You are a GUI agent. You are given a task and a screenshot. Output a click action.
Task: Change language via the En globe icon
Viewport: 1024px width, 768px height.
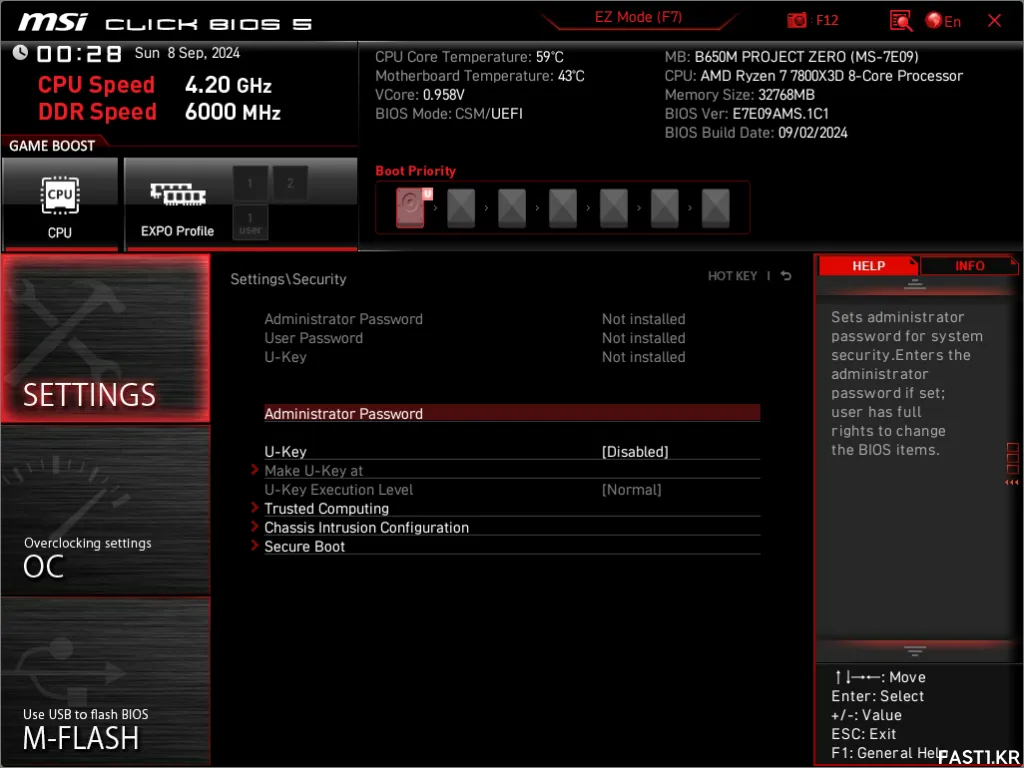click(x=943, y=21)
